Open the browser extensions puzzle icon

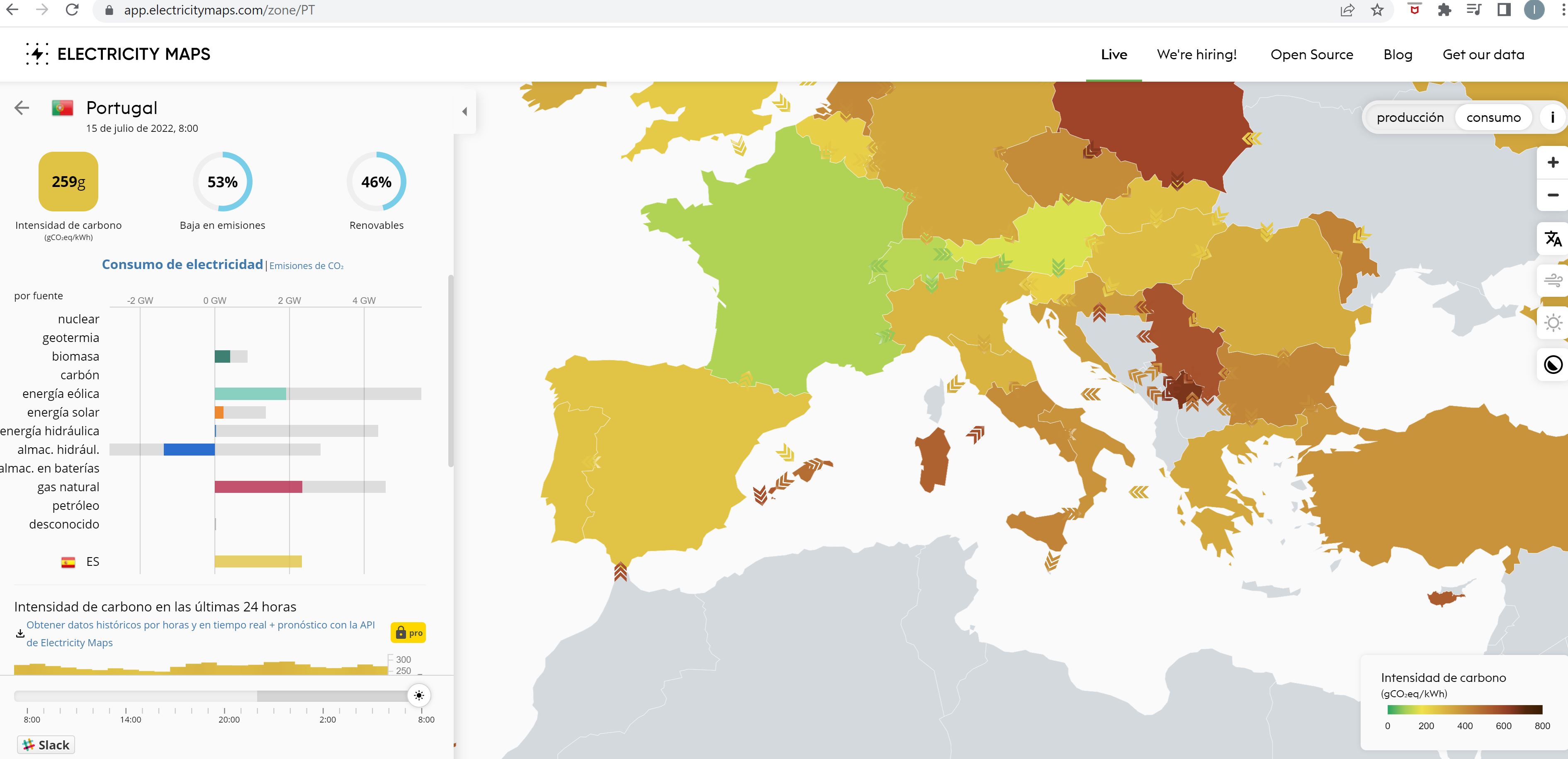[1444, 10]
